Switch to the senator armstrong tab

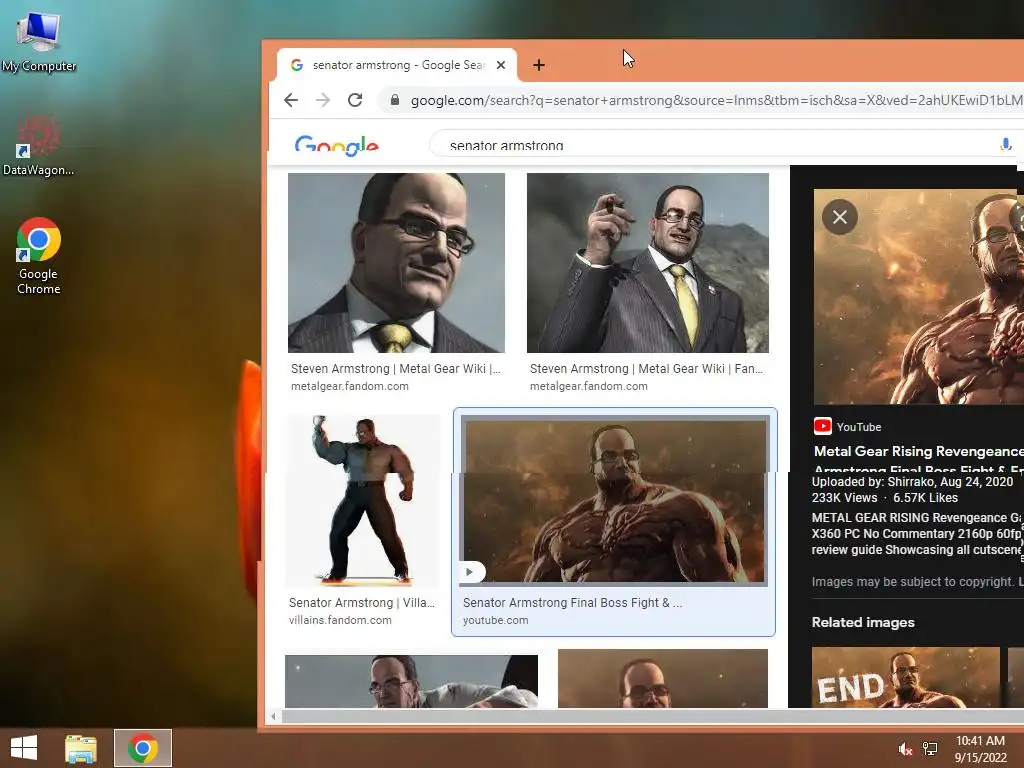(x=396, y=65)
